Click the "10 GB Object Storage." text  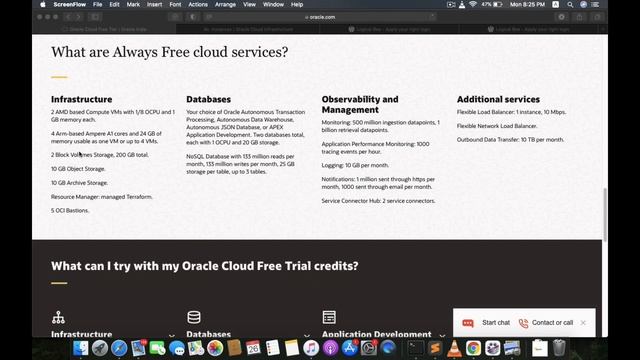78,169
